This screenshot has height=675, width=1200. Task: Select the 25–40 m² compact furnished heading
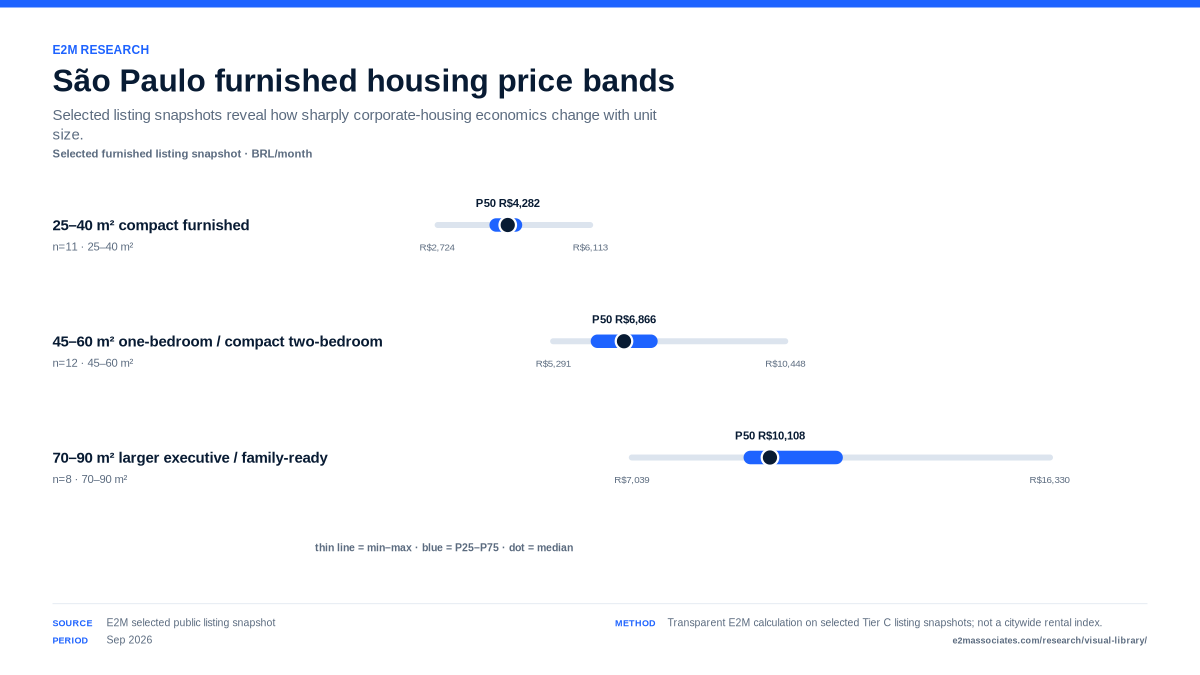(x=151, y=225)
